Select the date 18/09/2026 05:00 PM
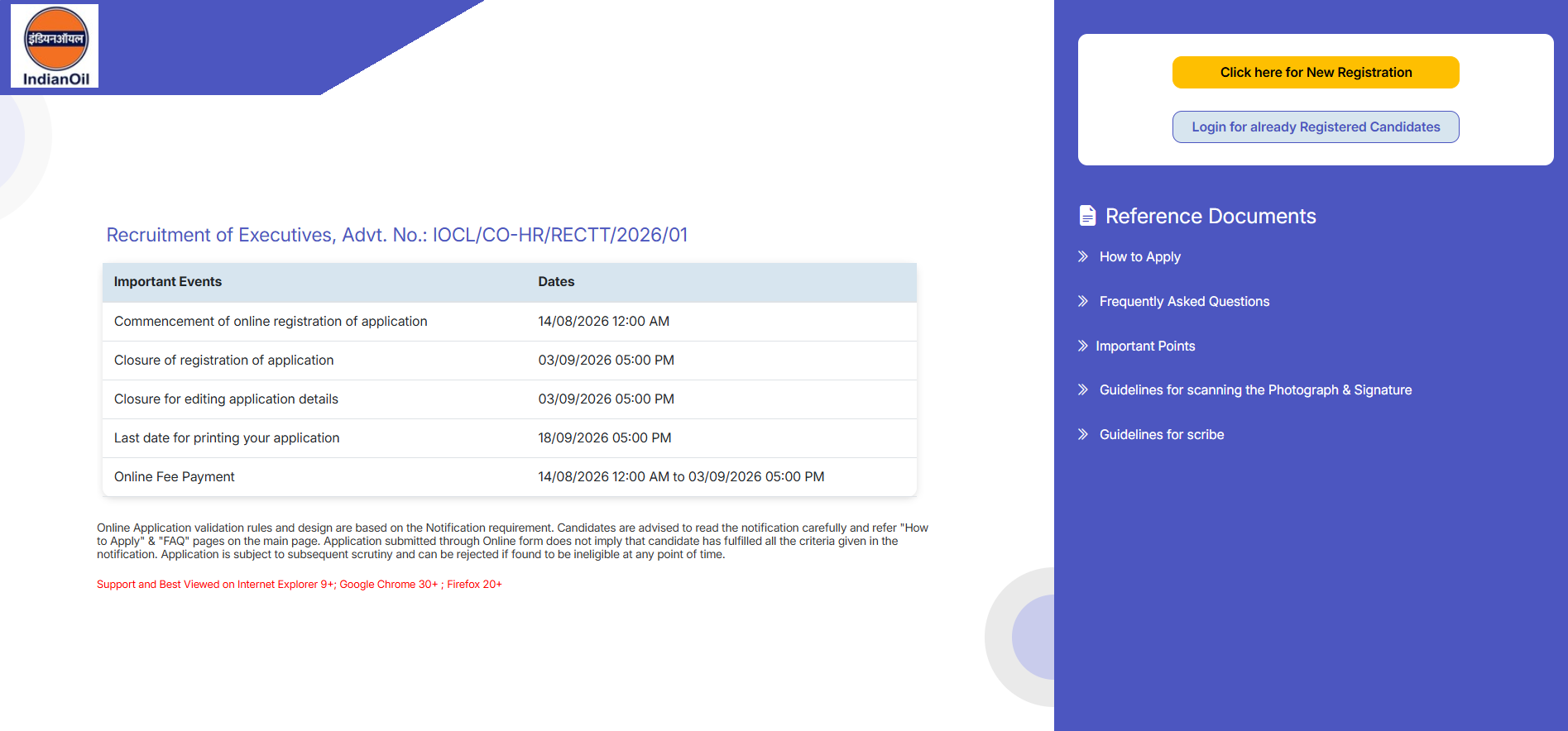1568x731 pixels. tap(605, 438)
